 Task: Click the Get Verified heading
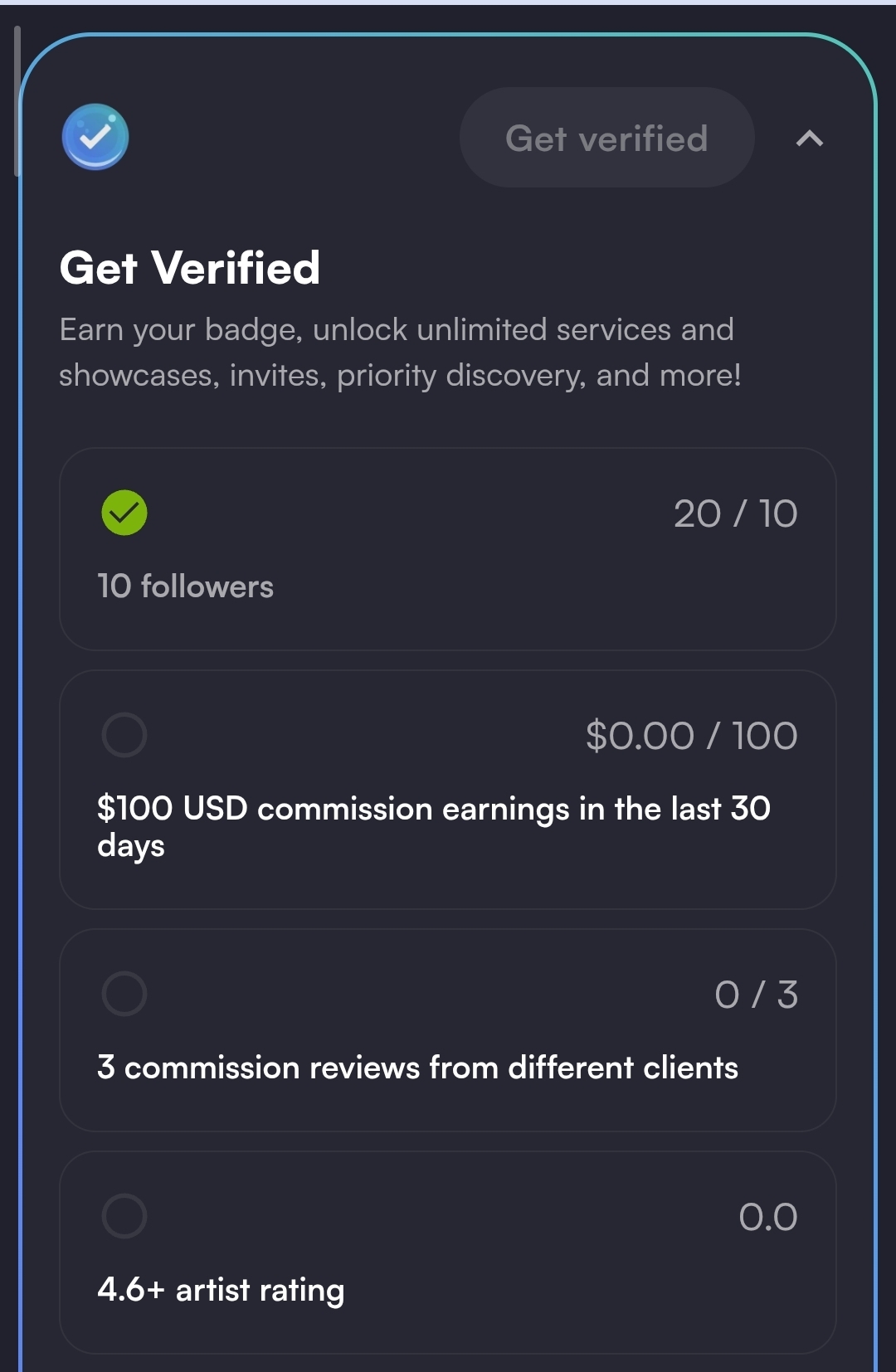(190, 268)
